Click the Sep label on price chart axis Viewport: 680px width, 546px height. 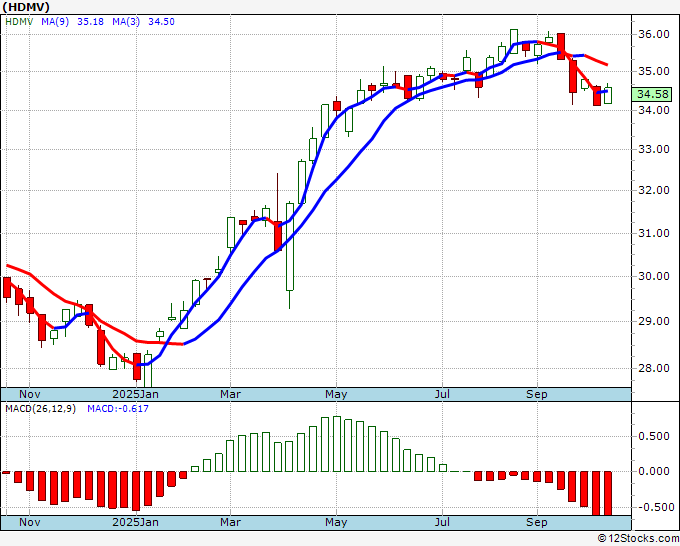coord(537,394)
